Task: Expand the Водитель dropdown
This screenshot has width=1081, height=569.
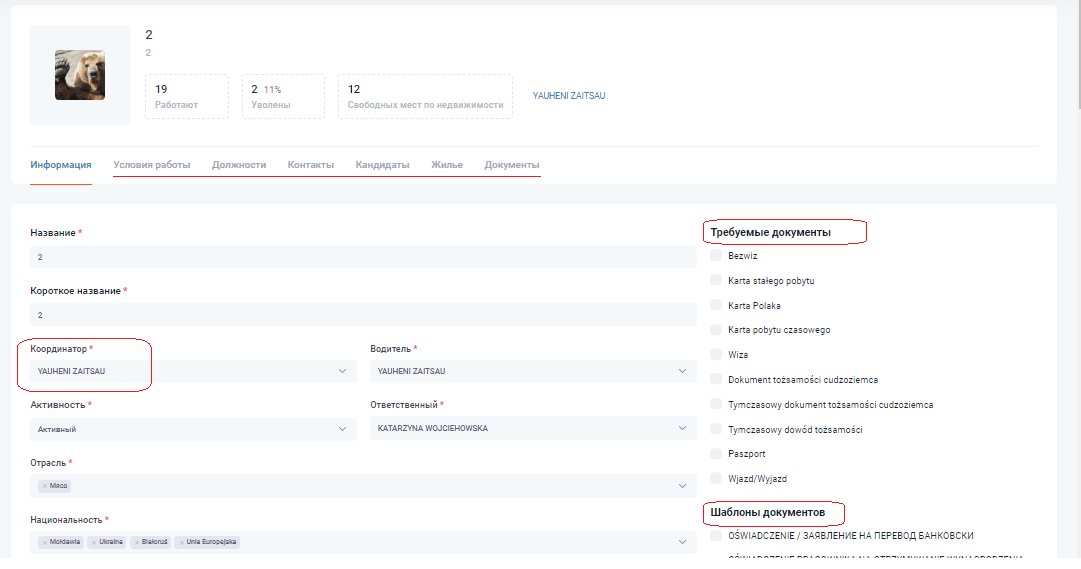Action: point(532,372)
